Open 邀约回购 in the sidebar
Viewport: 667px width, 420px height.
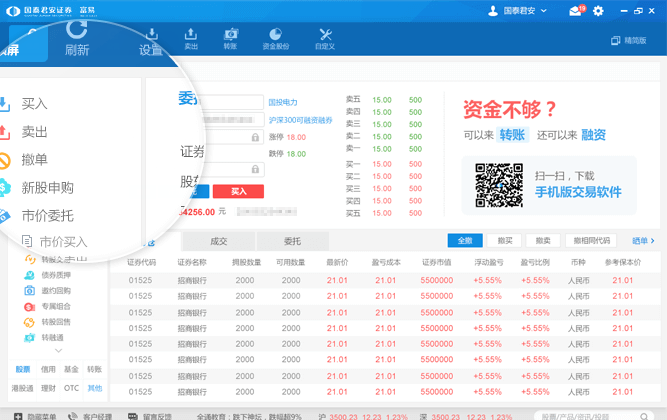[47, 291]
